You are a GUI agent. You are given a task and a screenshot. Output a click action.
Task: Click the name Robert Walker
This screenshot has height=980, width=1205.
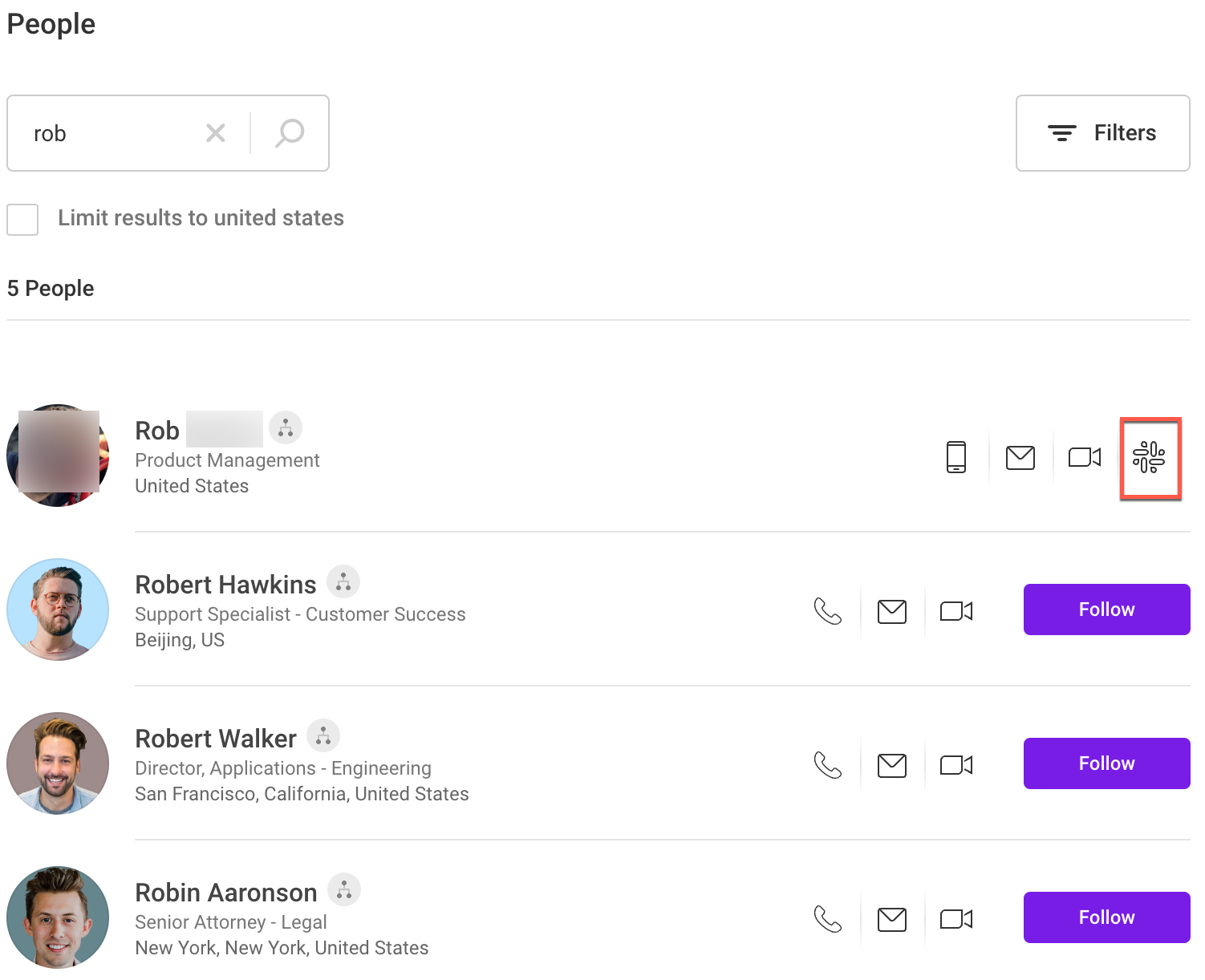215,738
